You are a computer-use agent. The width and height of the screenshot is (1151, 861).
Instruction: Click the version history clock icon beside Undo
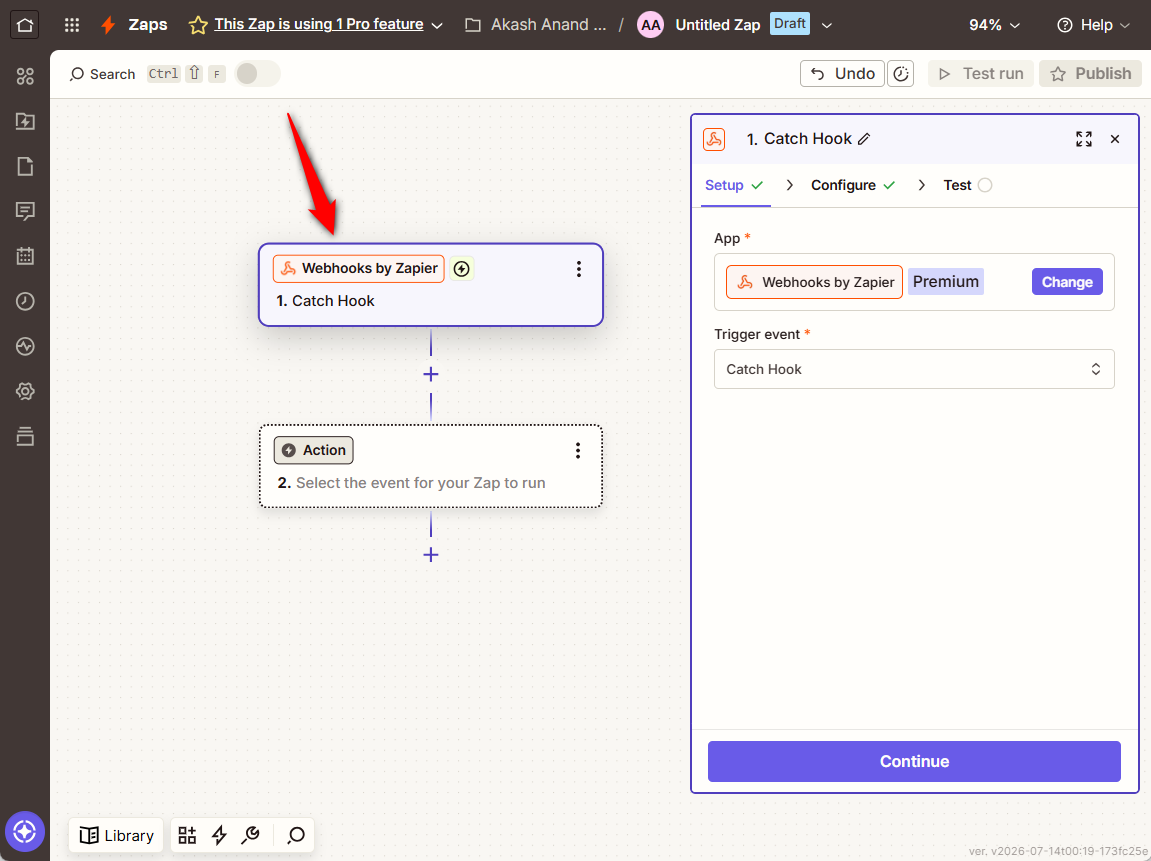(x=901, y=73)
